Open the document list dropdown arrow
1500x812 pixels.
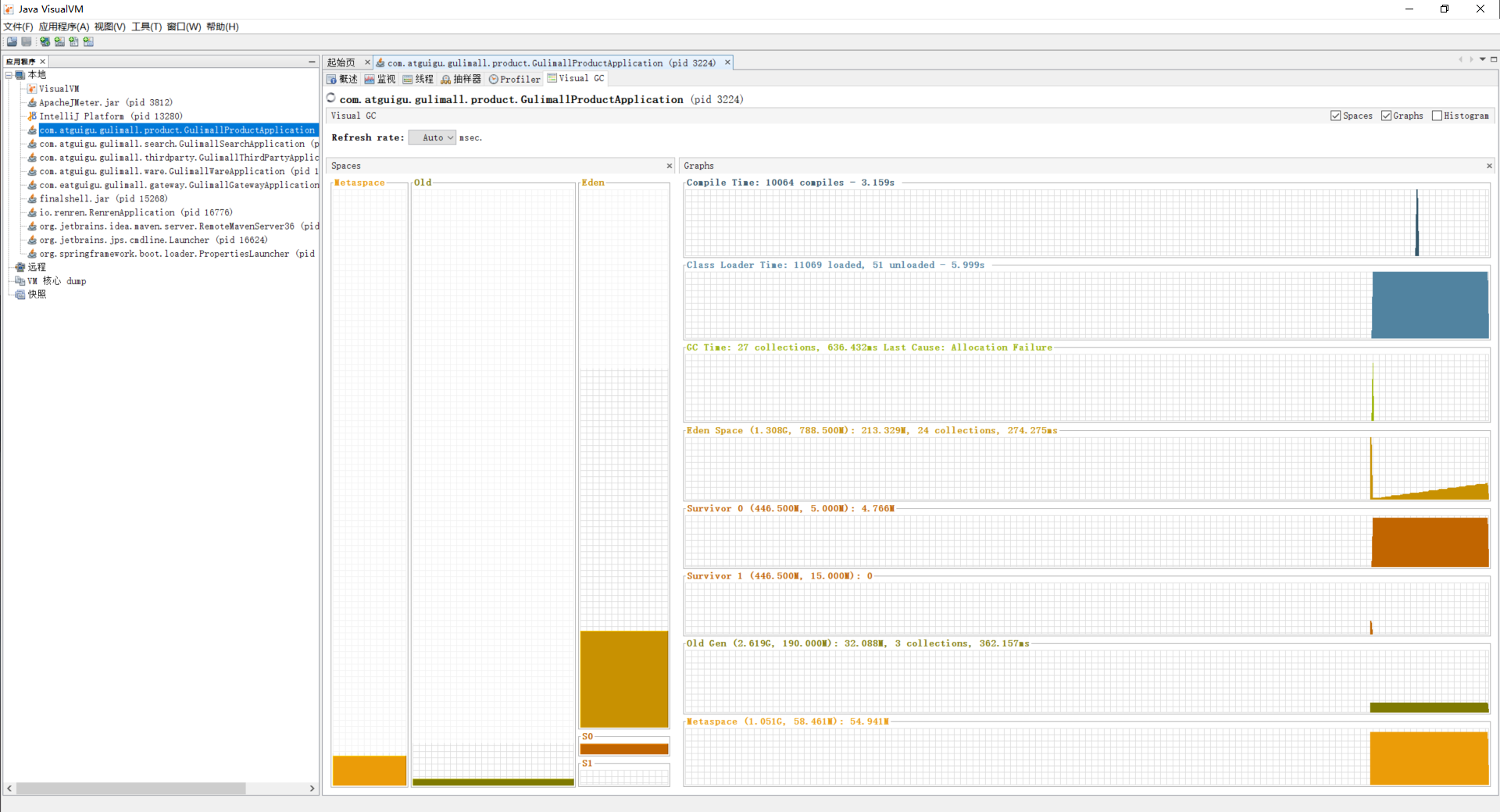(1482, 59)
